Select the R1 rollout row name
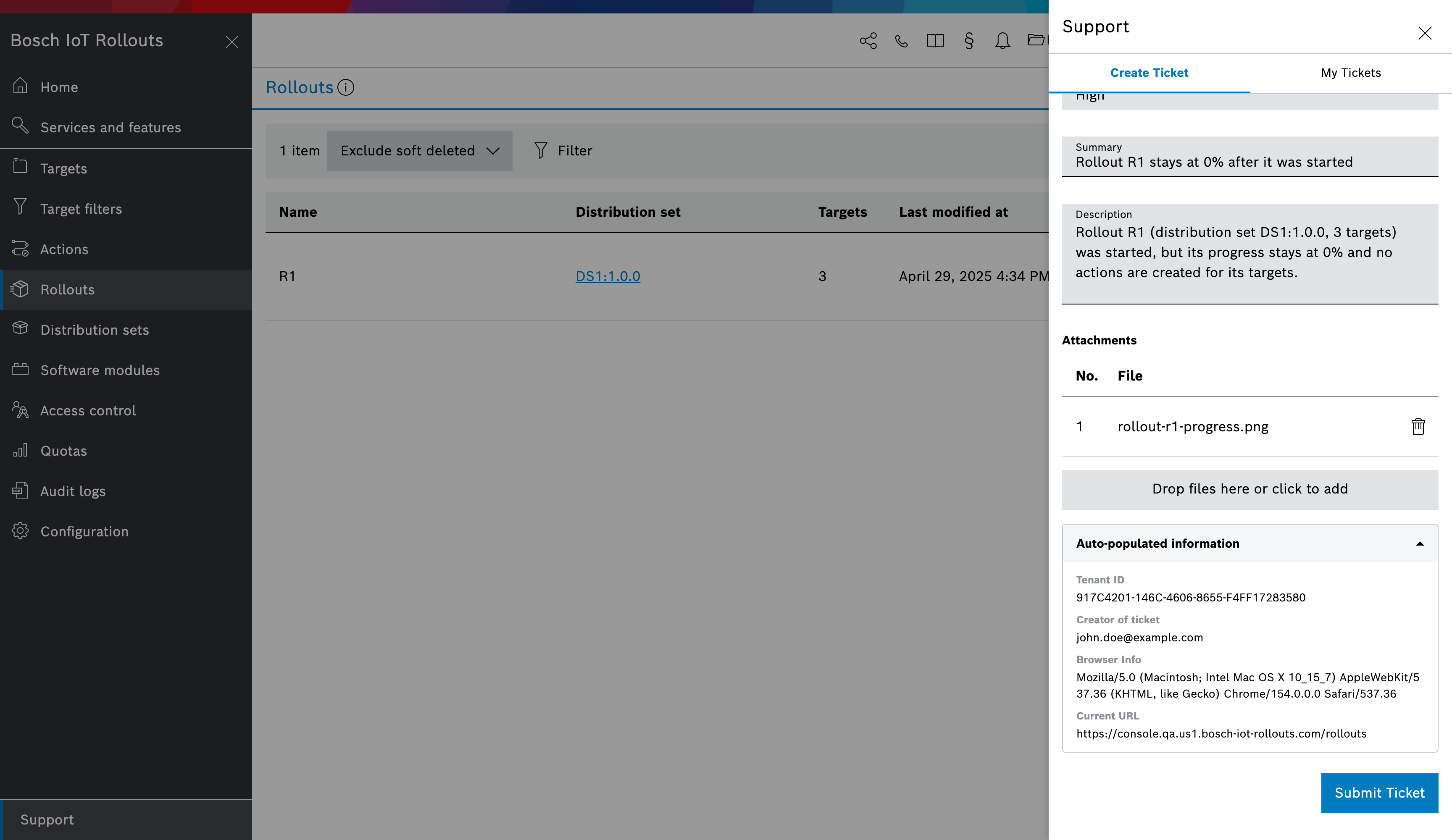 287,276
